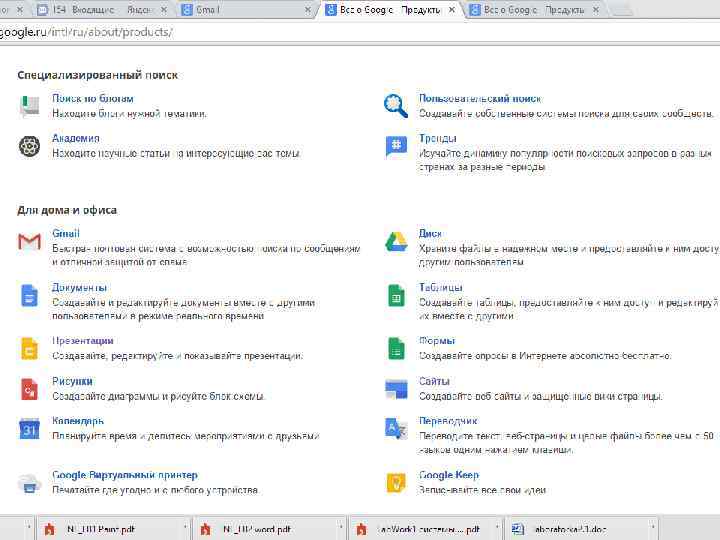
Task: Open the Диск link
Action: [x=430, y=233]
